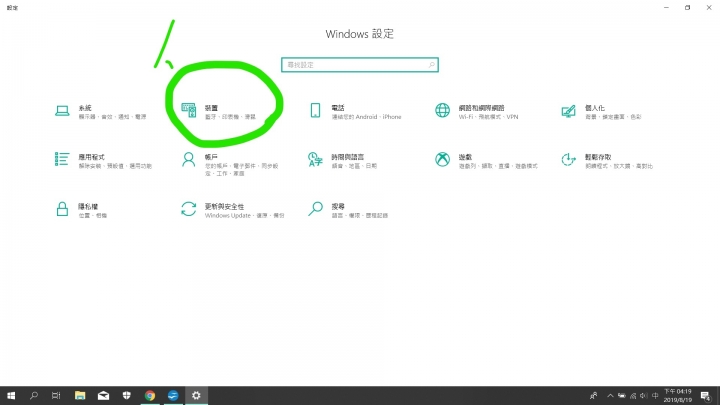Expand hidden tray icons chevron

[x=610, y=395]
